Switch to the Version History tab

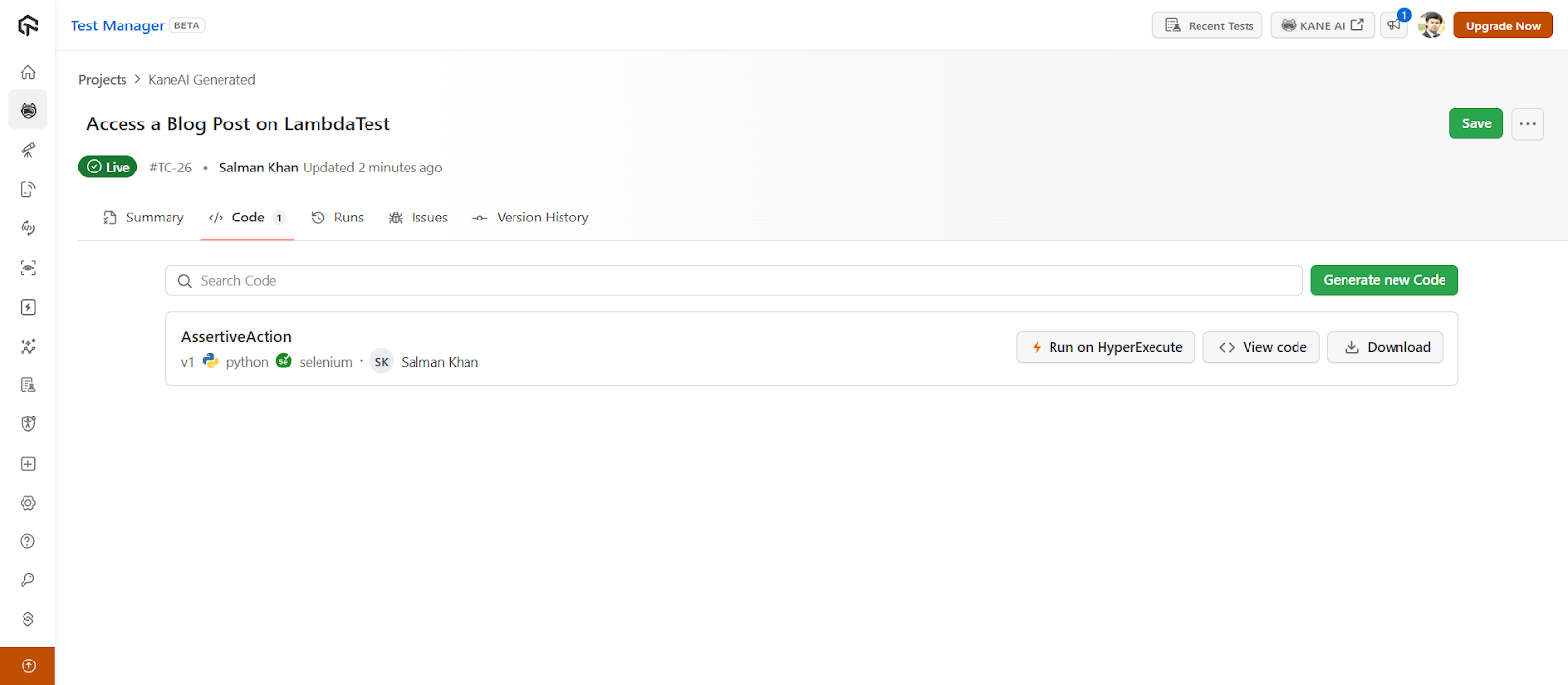(530, 218)
